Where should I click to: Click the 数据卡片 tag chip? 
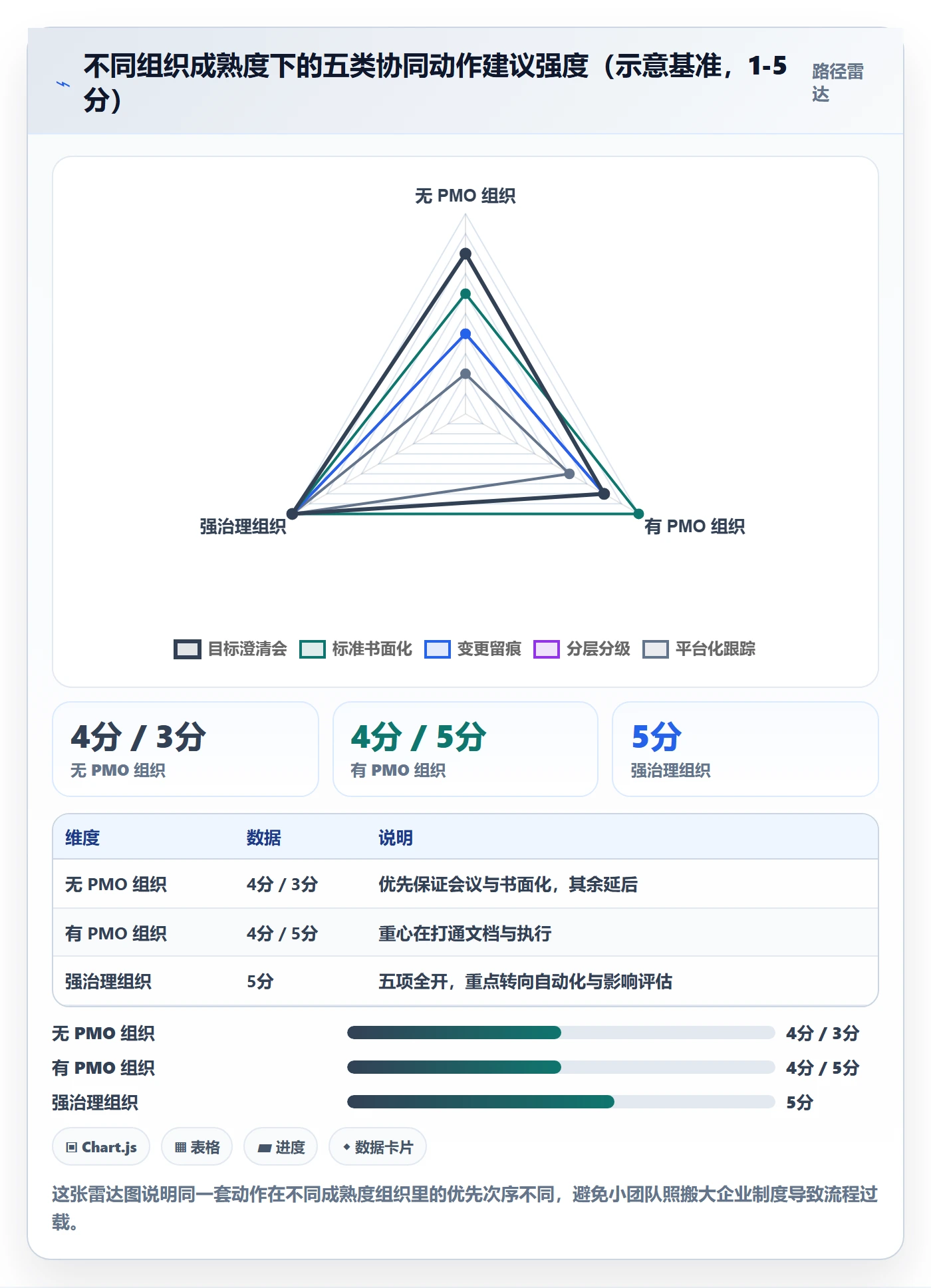[x=378, y=1147]
